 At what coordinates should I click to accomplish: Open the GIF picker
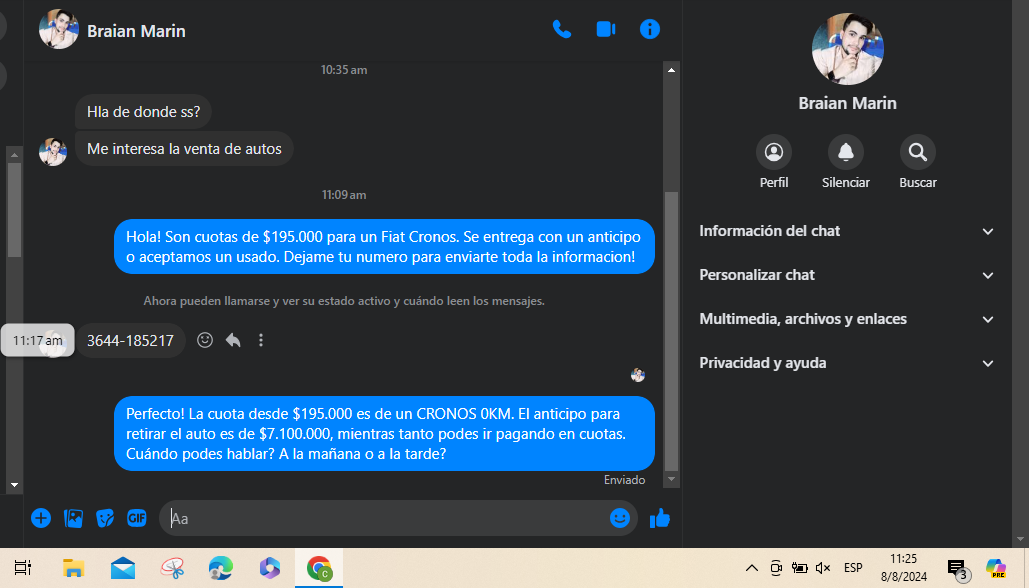pyautogui.click(x=137, y=518)
